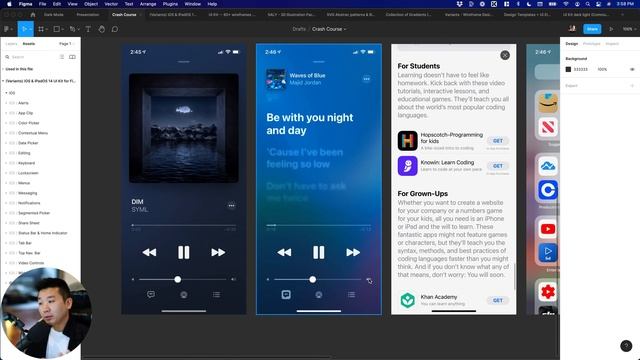Collapse the iOS assets group

click(7, 93)
